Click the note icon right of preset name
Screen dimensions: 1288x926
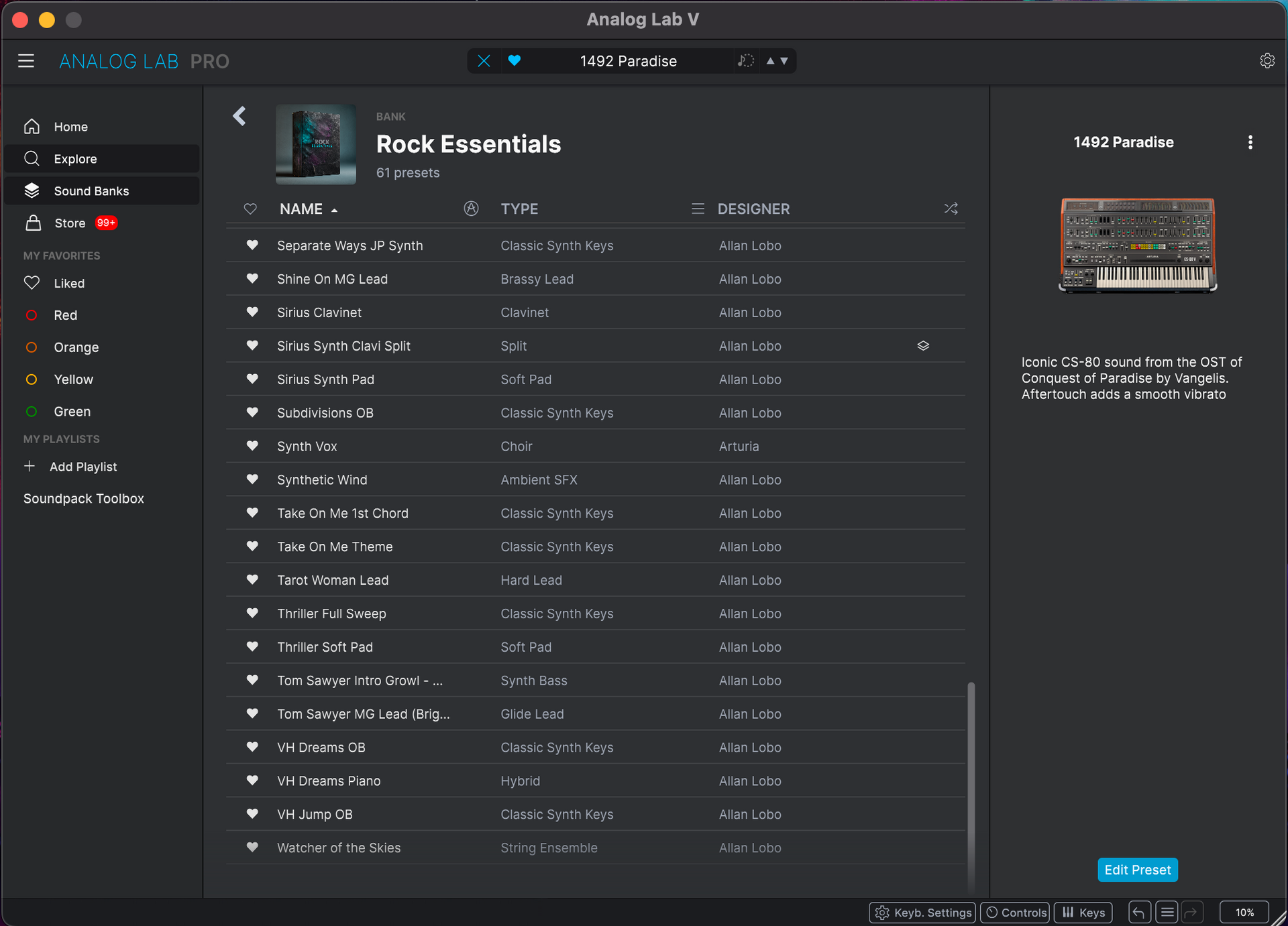(746, 61)
